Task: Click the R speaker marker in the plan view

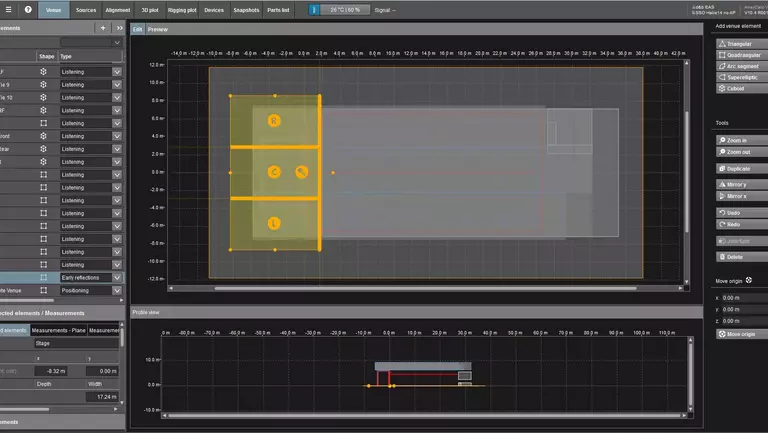Action: (274, 121)
